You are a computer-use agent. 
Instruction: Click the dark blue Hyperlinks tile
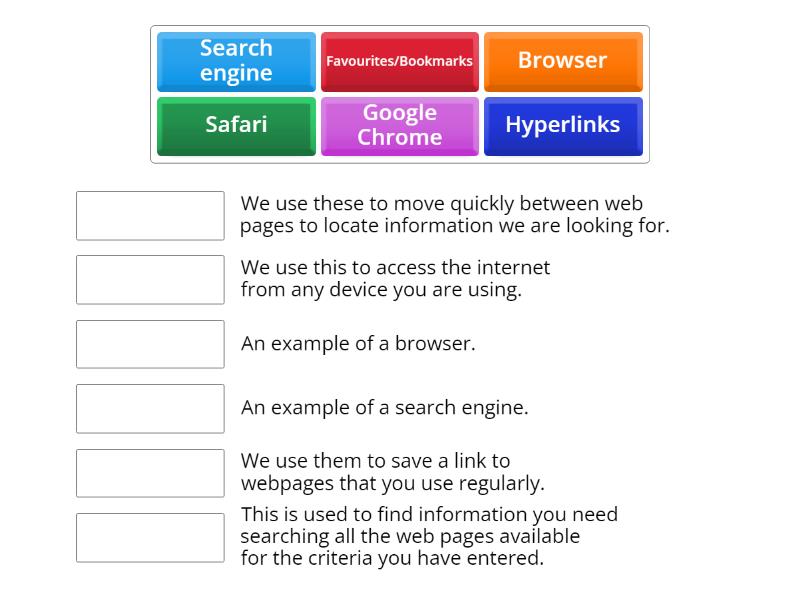562,125
